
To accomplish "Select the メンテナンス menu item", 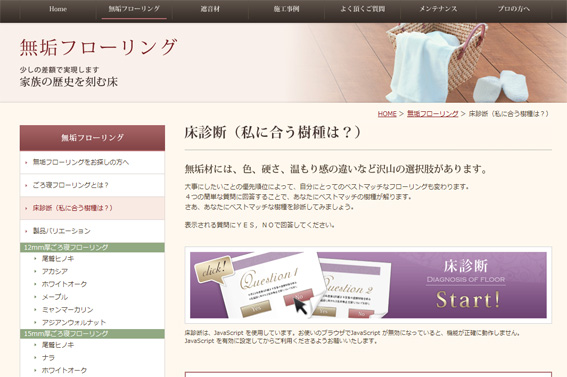I will tap(438, 9).
